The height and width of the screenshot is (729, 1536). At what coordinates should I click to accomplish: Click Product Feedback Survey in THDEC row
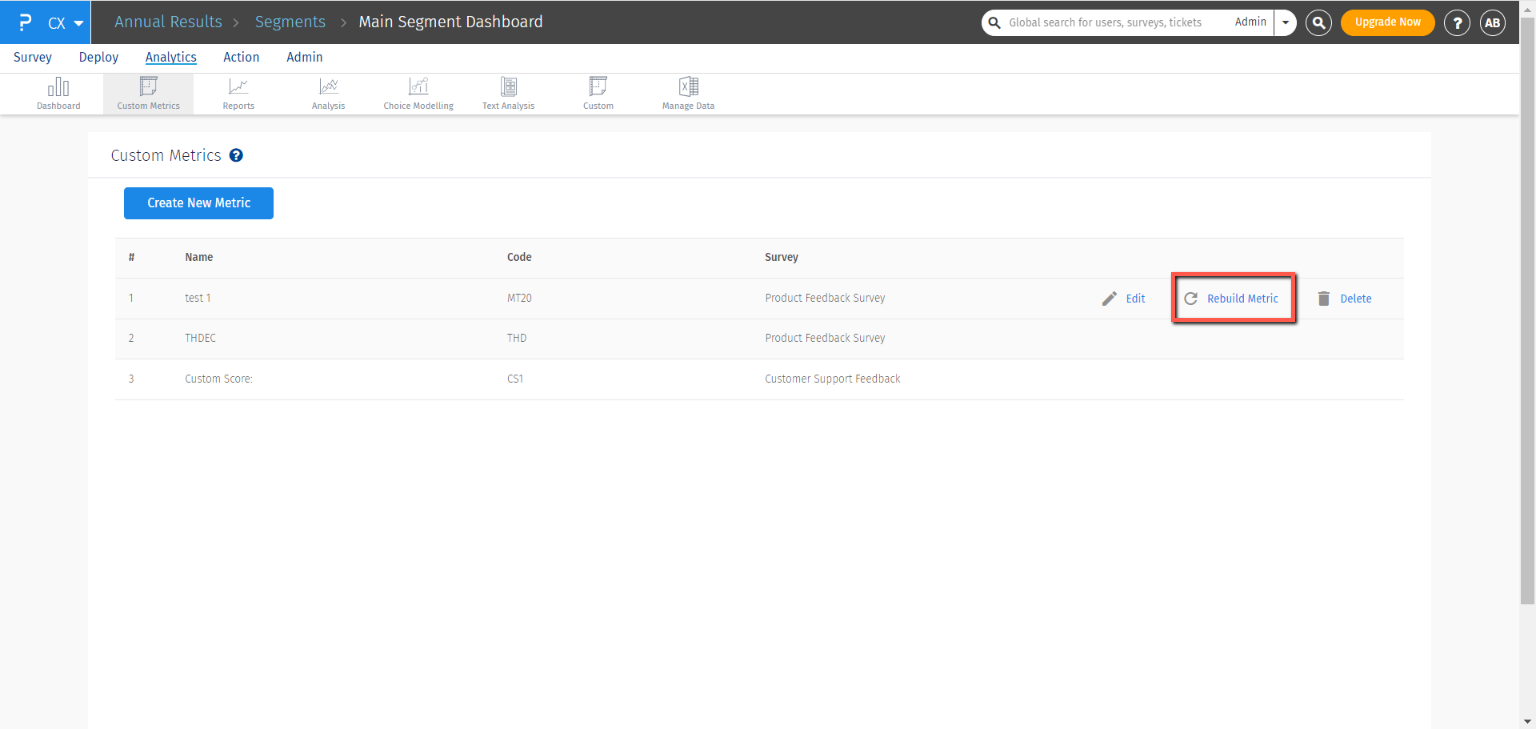click(x=825, y=338)
